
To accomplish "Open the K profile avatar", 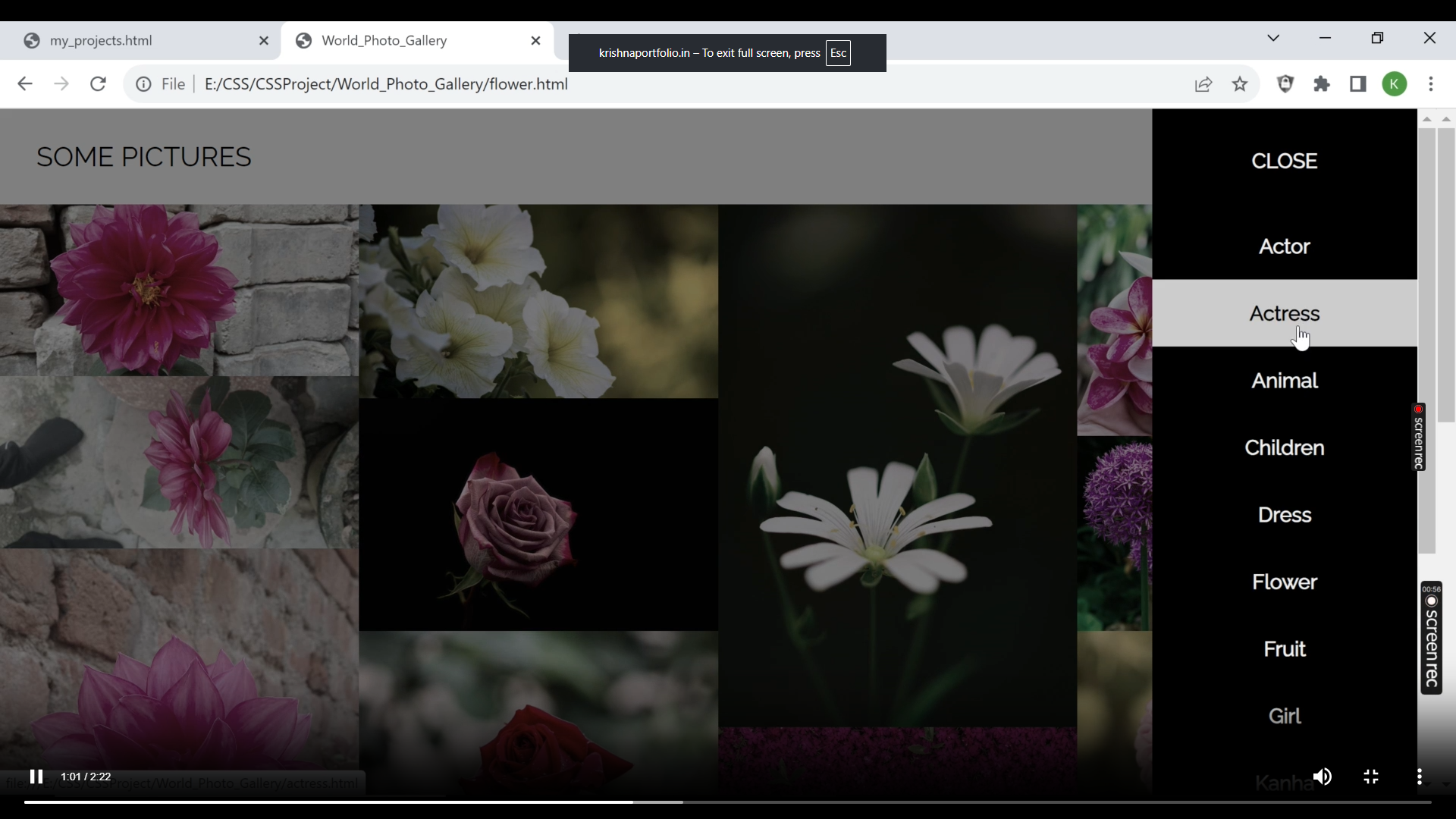I will coord(1395,84).
